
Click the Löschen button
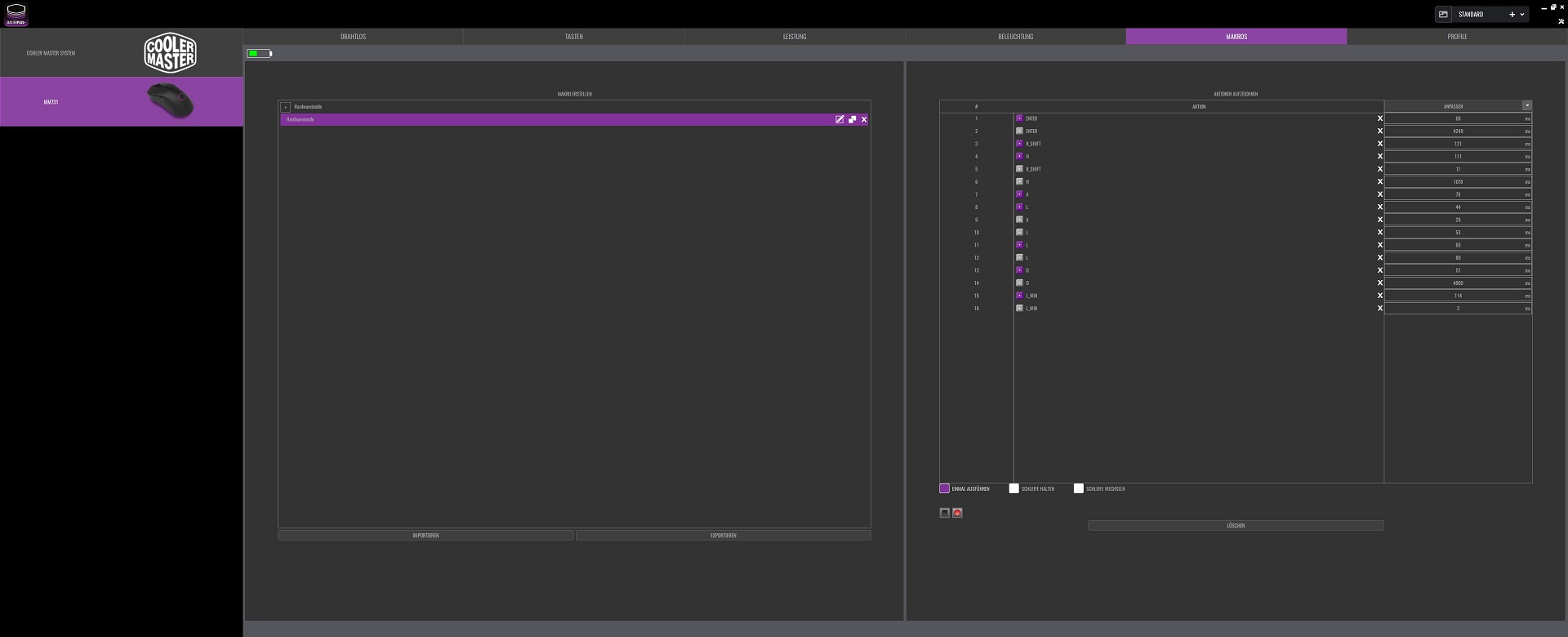(1235, 526)
